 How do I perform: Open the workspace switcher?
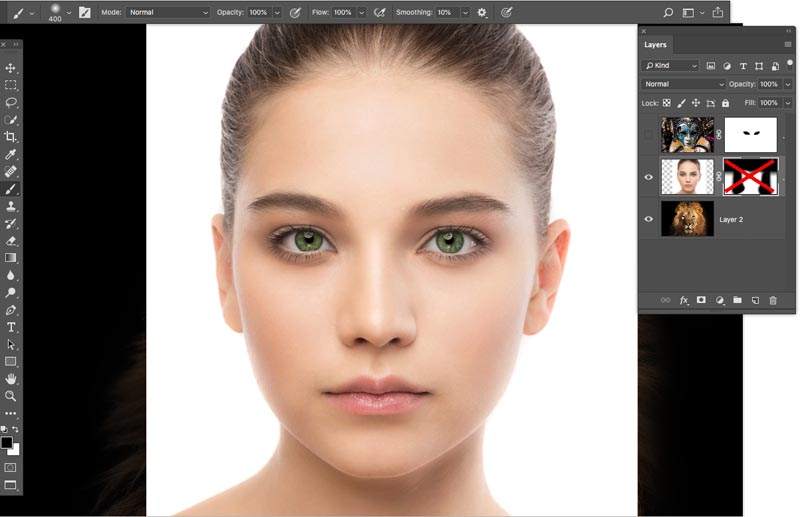pos(692,12)
